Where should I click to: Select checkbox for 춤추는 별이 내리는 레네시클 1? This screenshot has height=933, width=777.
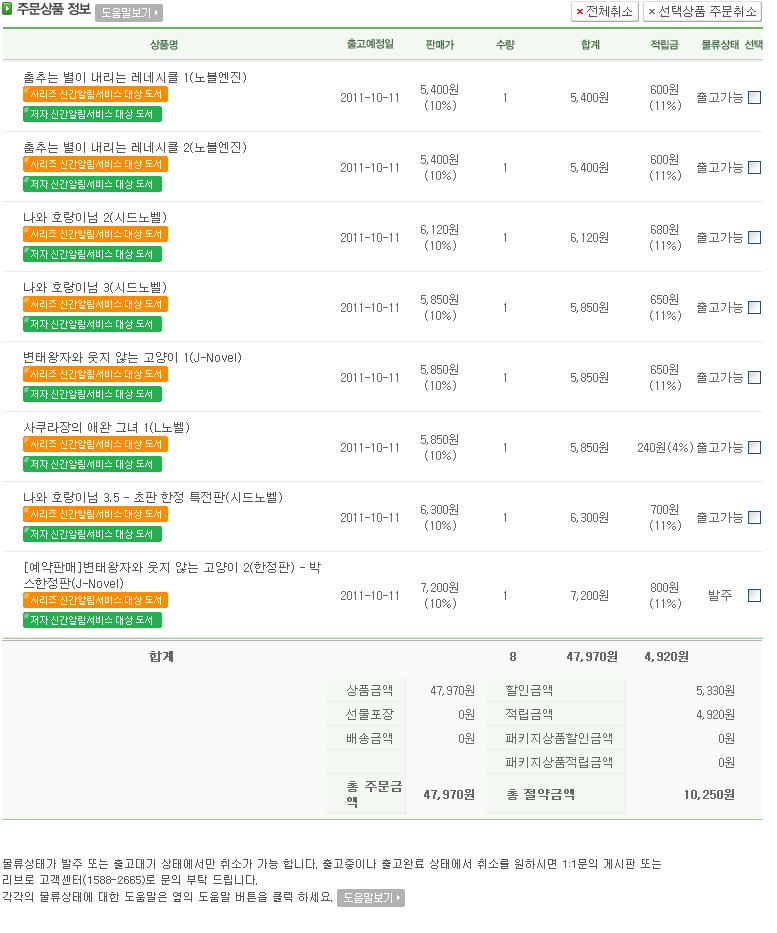pyautogui.click(x=755, y=98)
